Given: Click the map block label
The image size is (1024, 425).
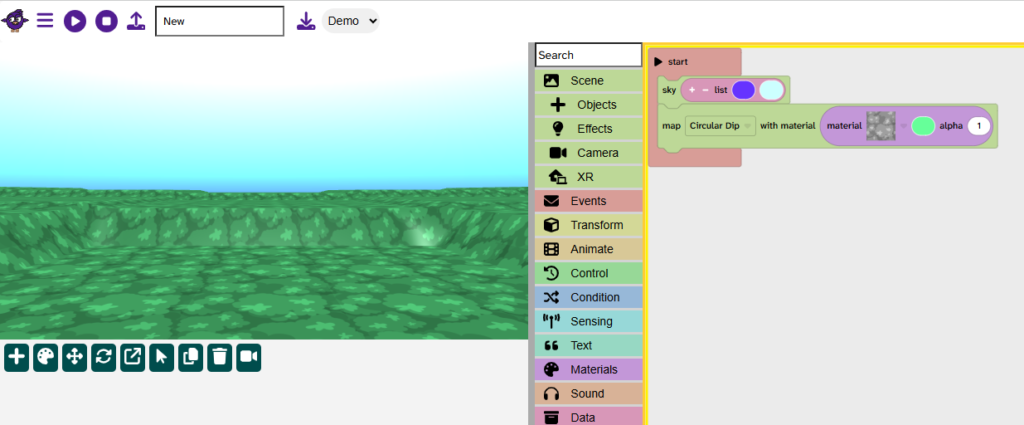Looking at the screenshot, I should (x=671, y=126).
